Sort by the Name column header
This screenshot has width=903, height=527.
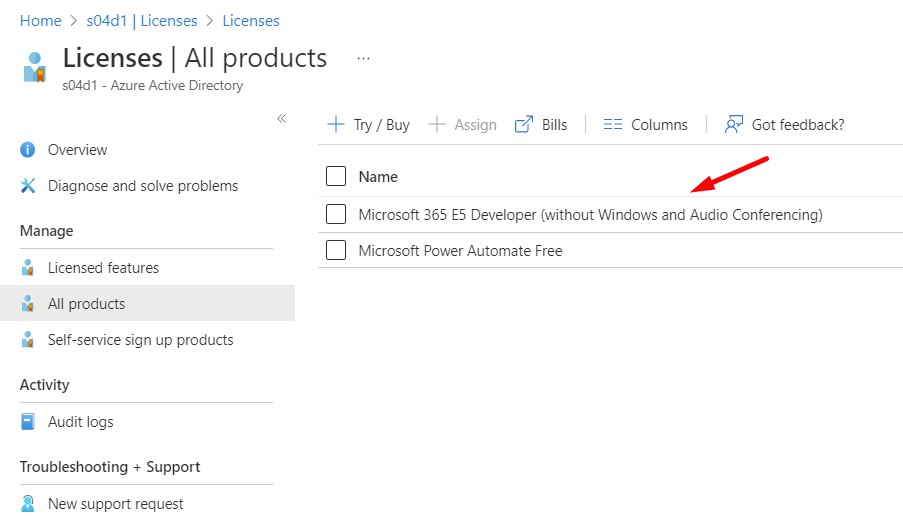[x=378, y=177]
